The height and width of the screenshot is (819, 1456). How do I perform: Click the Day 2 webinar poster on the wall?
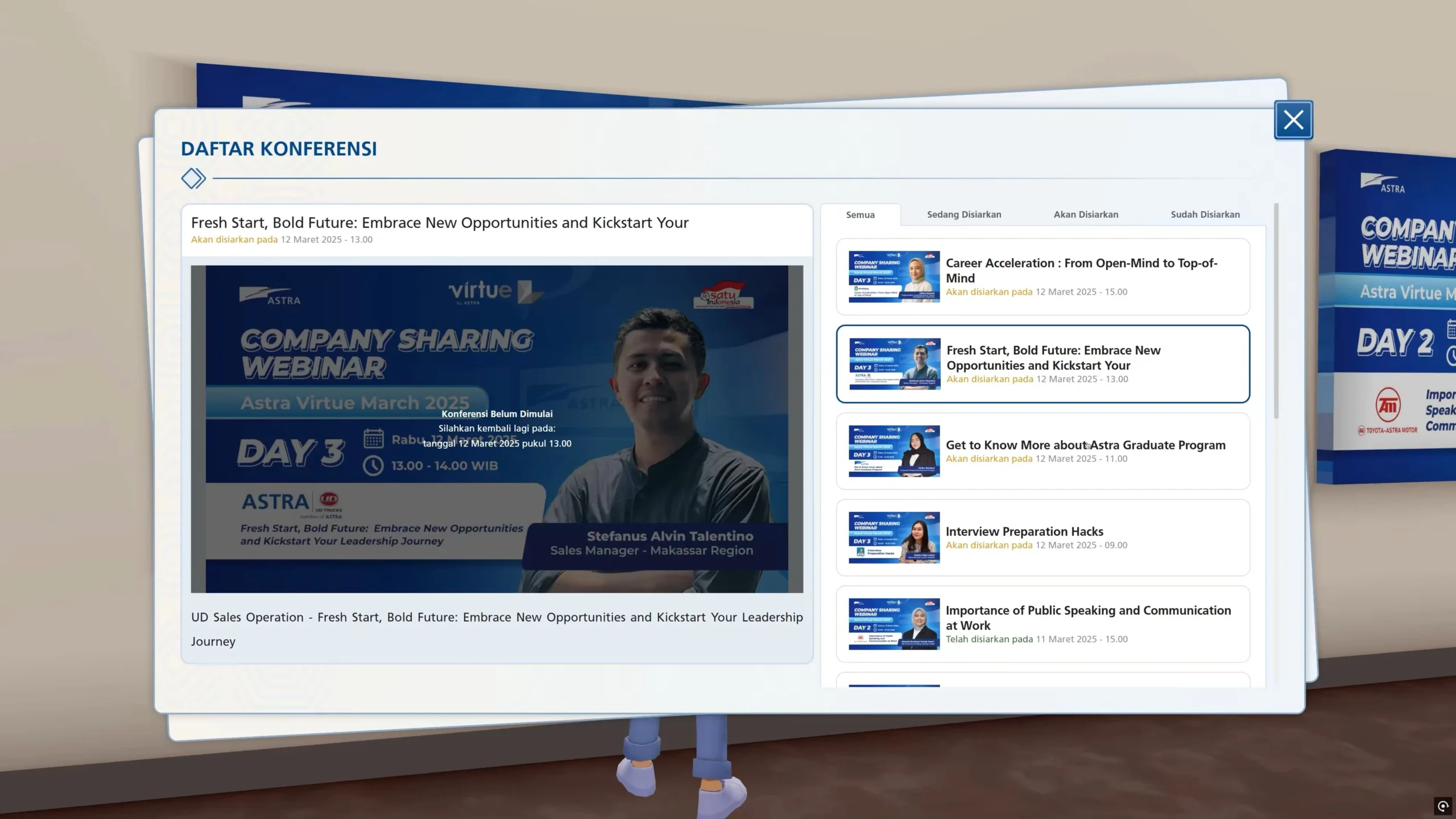[1393, 318]
